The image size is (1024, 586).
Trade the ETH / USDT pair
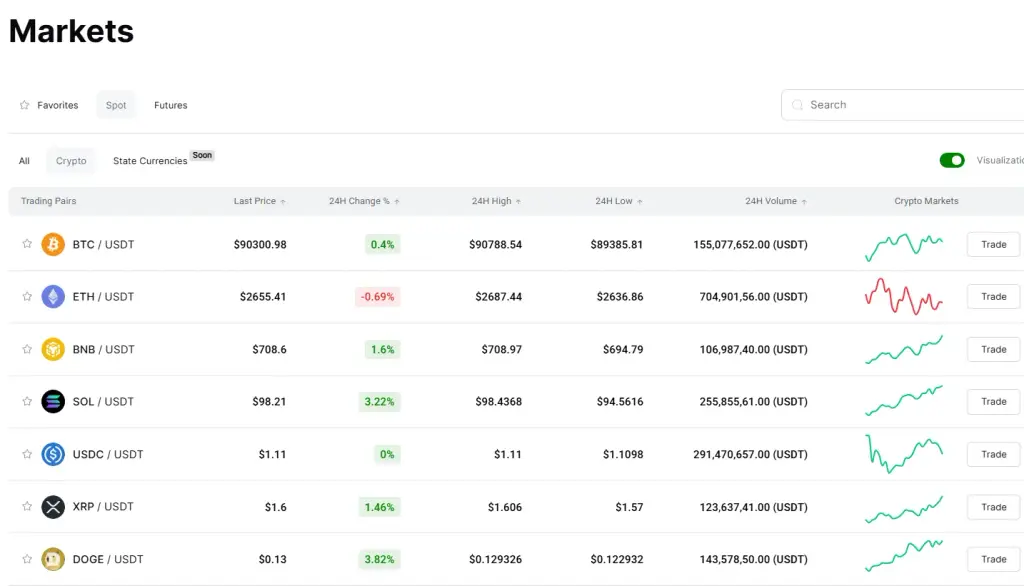coord(993,297)
